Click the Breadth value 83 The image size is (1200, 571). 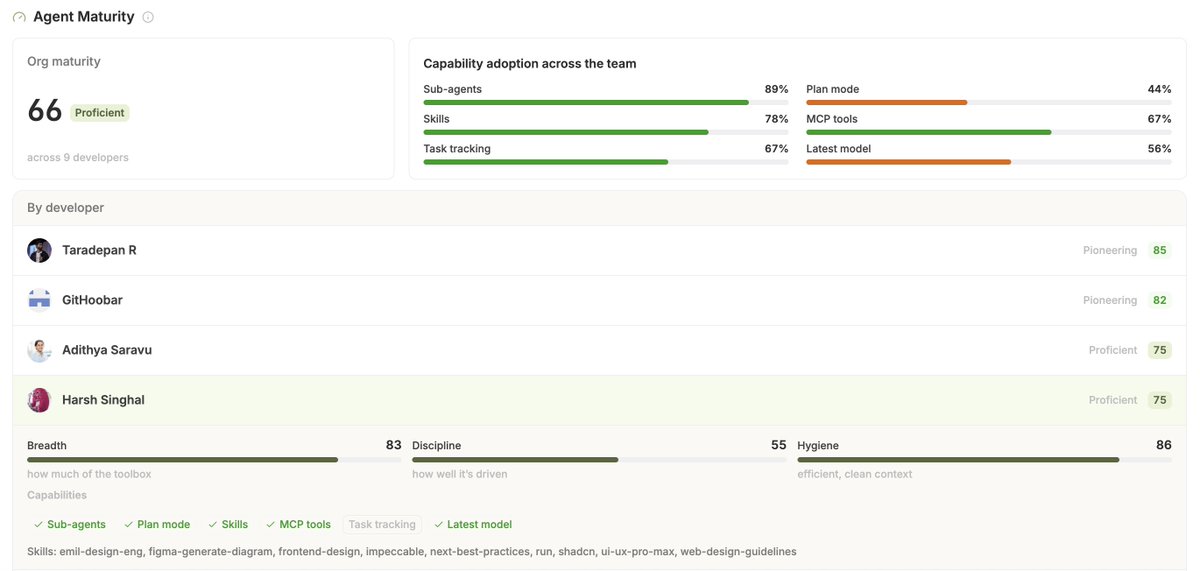pyautogui.click(x=394, y=445)
